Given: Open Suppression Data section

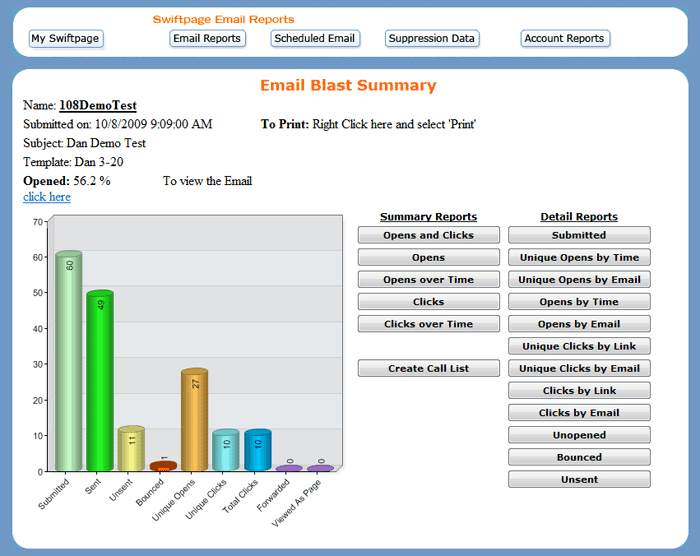Looking at the screenshot, I should coord(432,38).
